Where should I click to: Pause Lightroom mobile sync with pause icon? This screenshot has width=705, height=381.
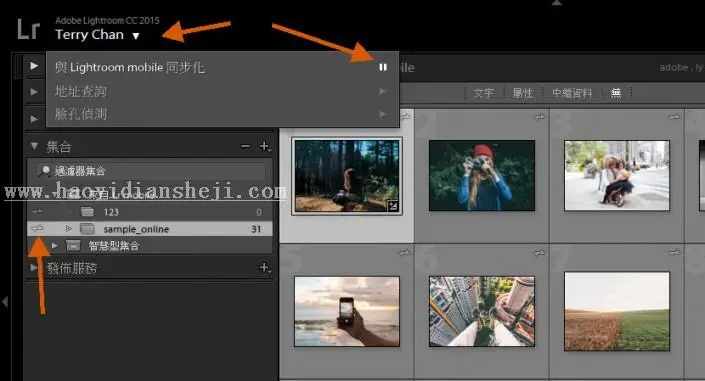coord(383,67)
